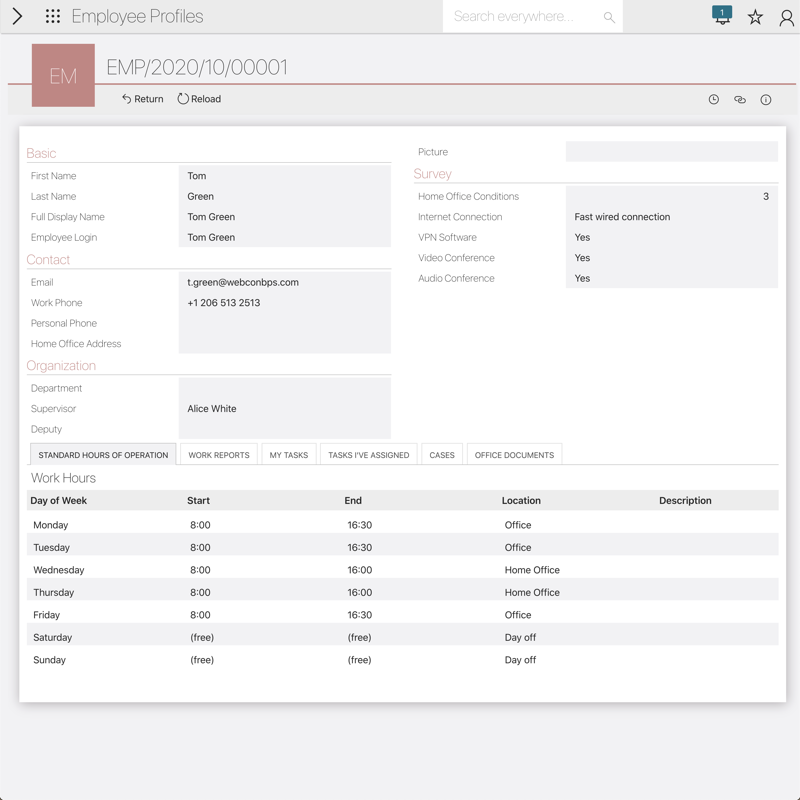Click the Day of Week column header
This screenshot has height=800, width=800.
[59, 500]
